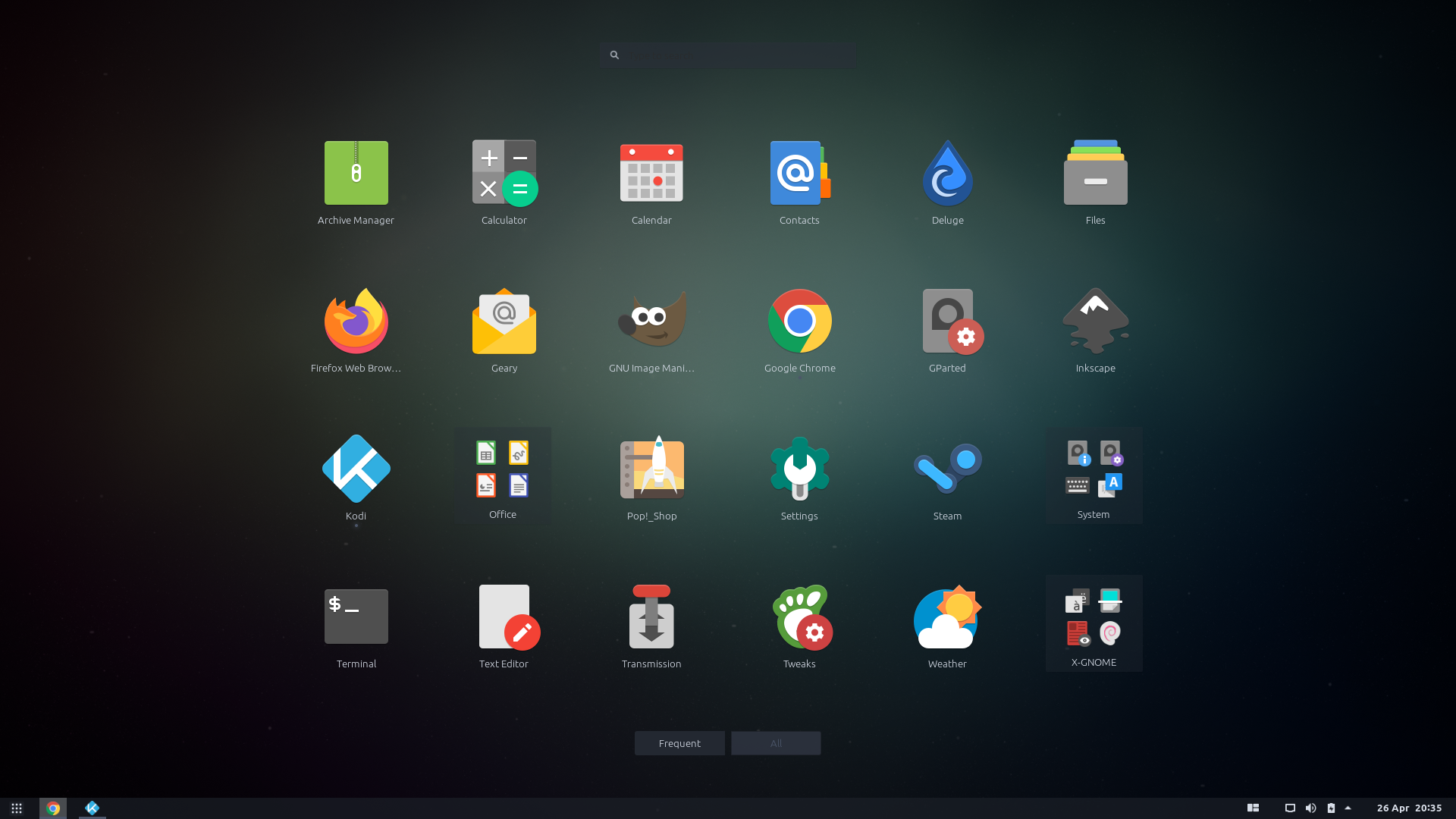The image size is (1456, 819).
Task: Click the show applications grid button
Action: tap(17, 808)
